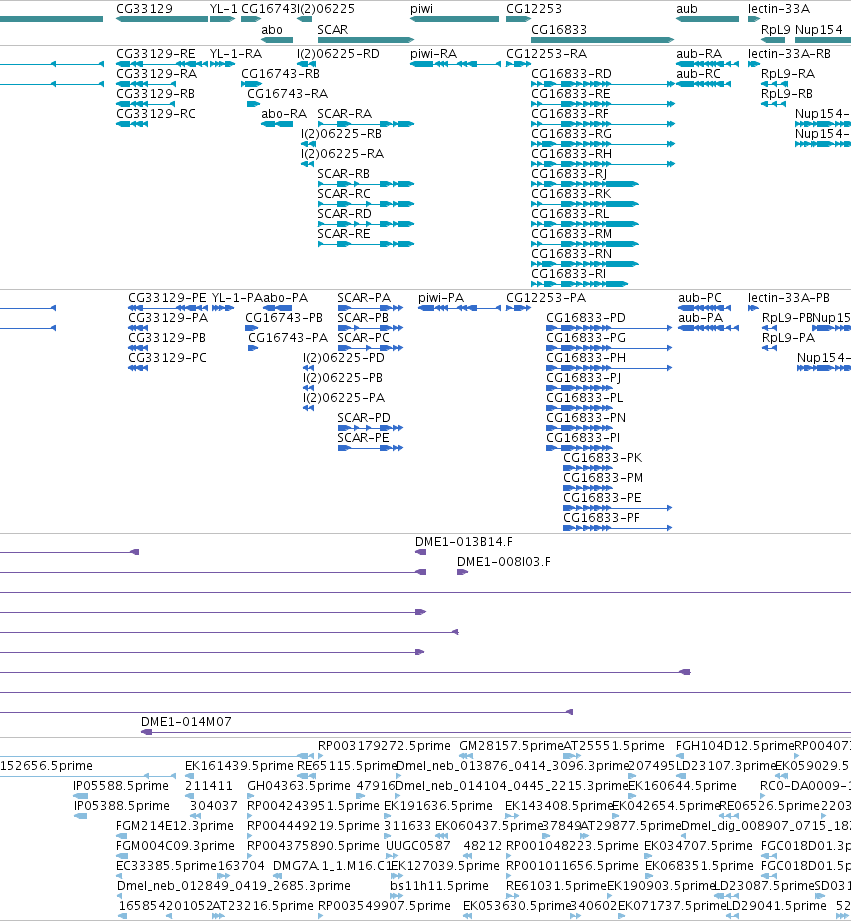Click protein SCAR-PE label

(363, 438)
